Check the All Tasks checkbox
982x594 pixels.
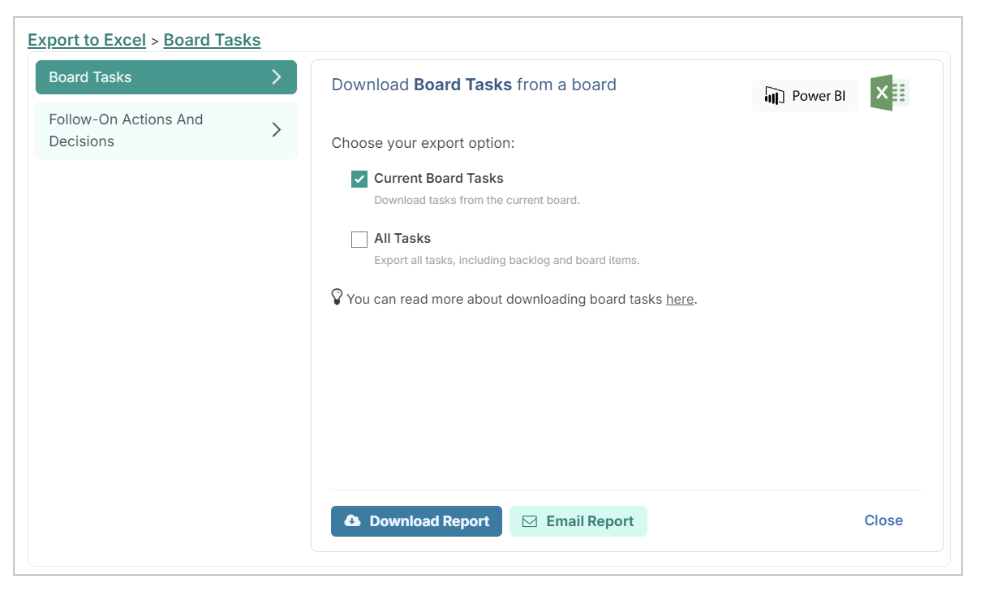pos(359,239)
